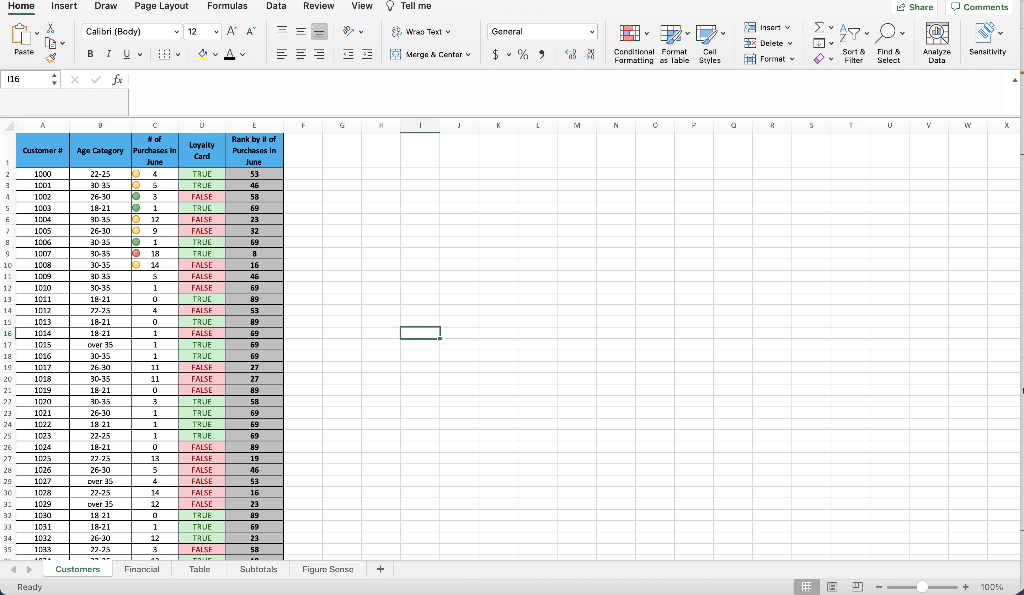Expand the Merge & Center options arrow

[x=468, y=54]
